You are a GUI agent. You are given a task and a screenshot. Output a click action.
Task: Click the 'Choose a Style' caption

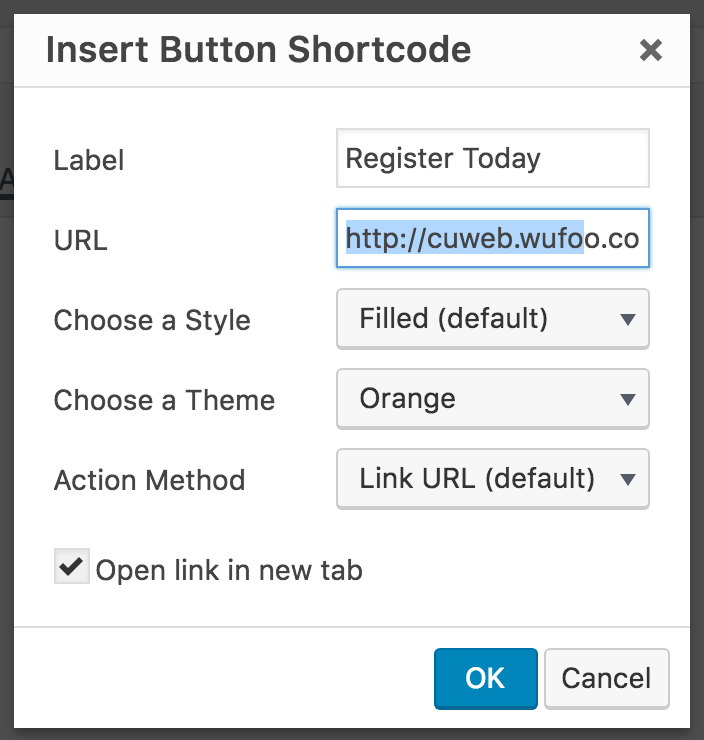(152, 320)
